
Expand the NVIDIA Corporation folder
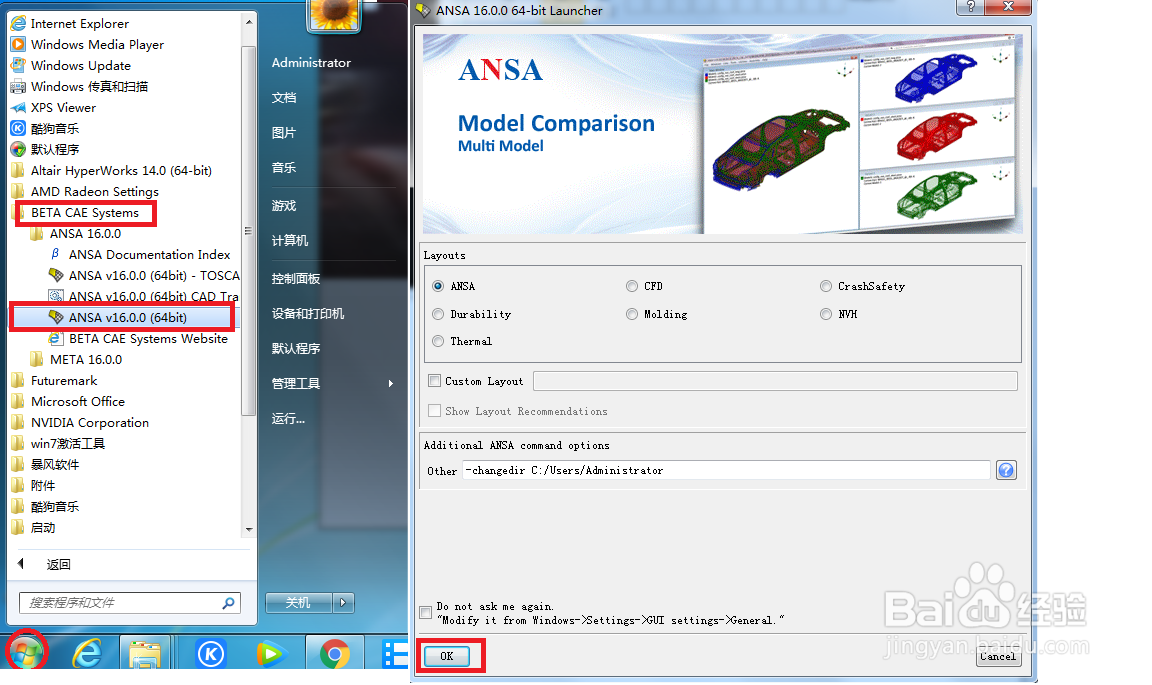80,423
